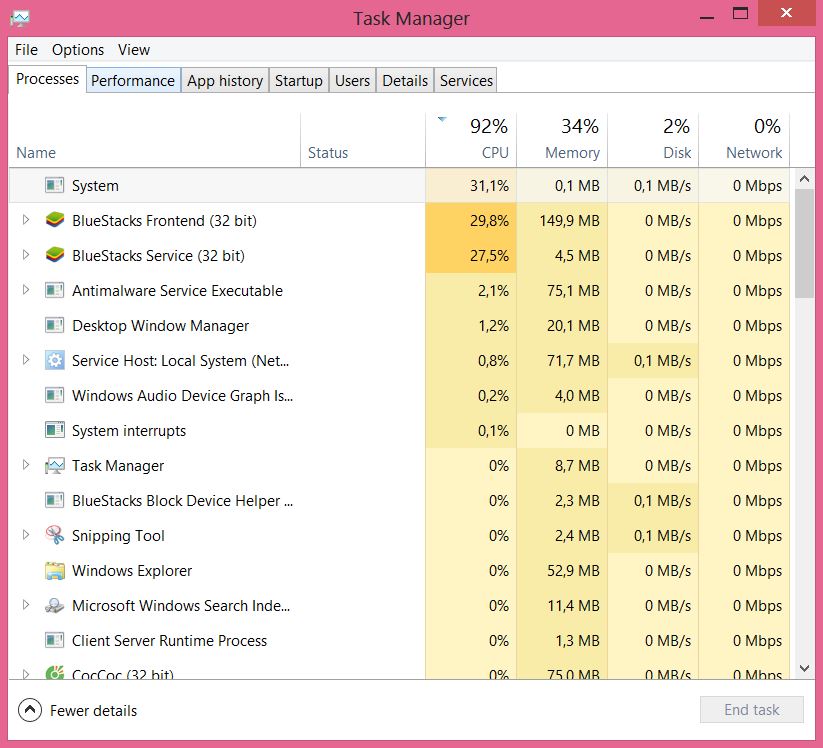
Task: Click the BlueStacks Block Device Helper icon
Action: point(55,500)
